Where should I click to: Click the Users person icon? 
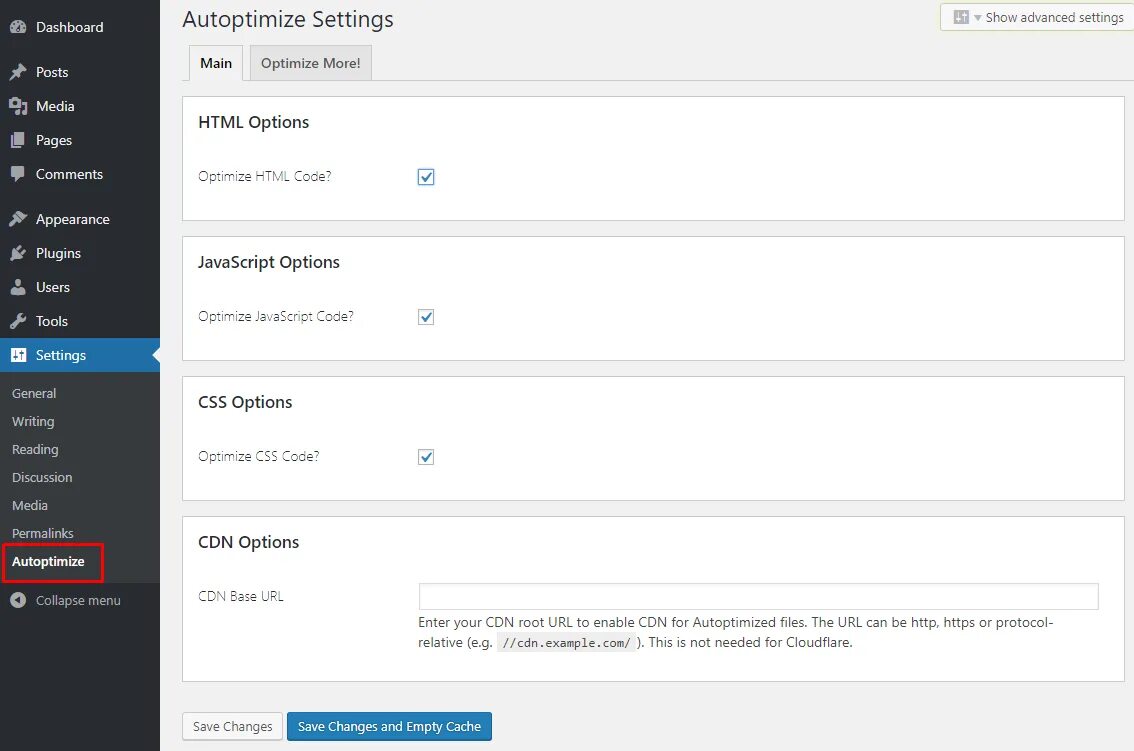tap(18, 287)
